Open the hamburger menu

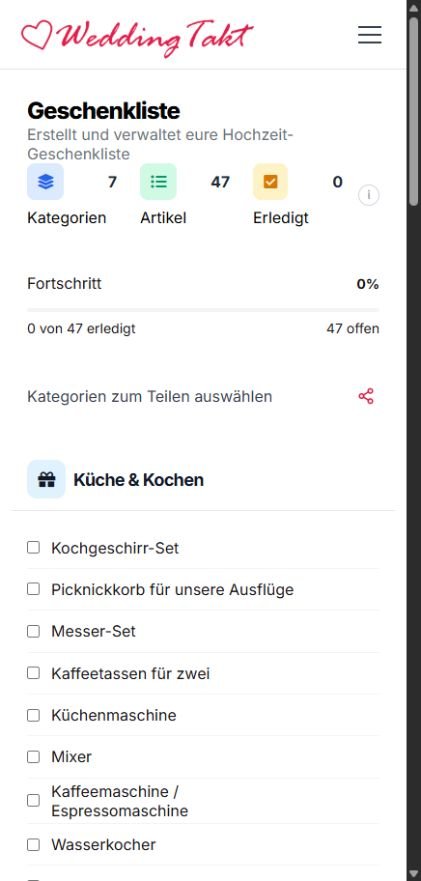(x=369, y=35)
